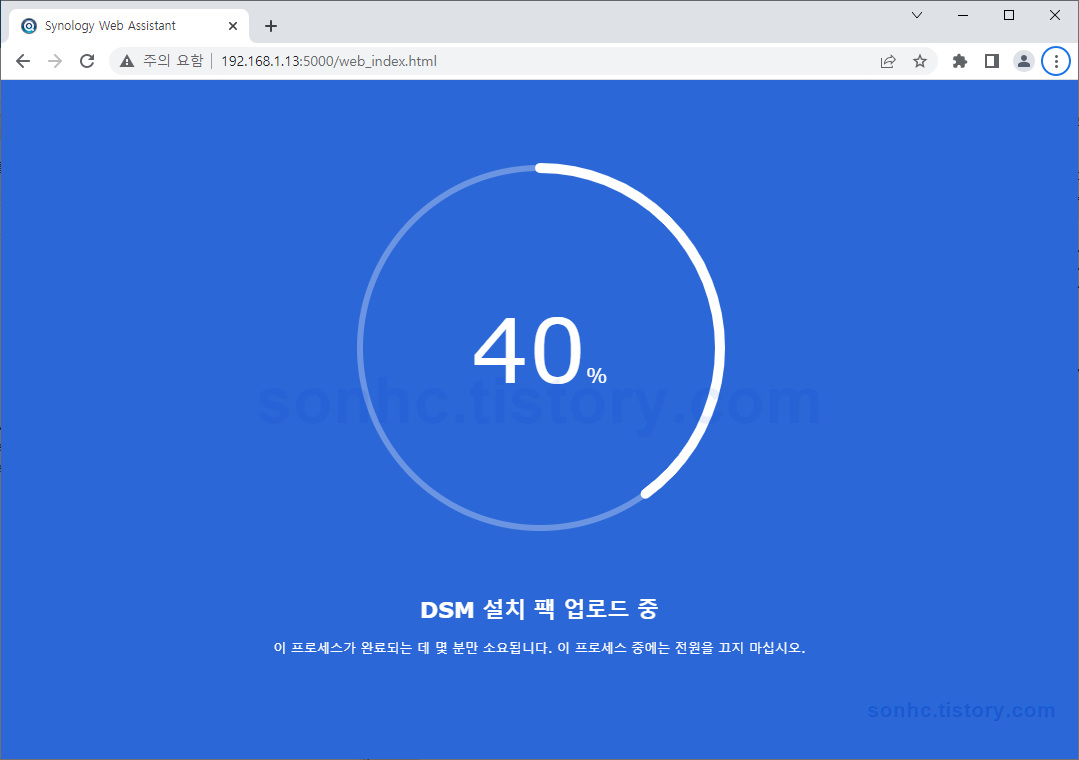
Task: Open a new browser tab
Action: click(x=271, y=26)
